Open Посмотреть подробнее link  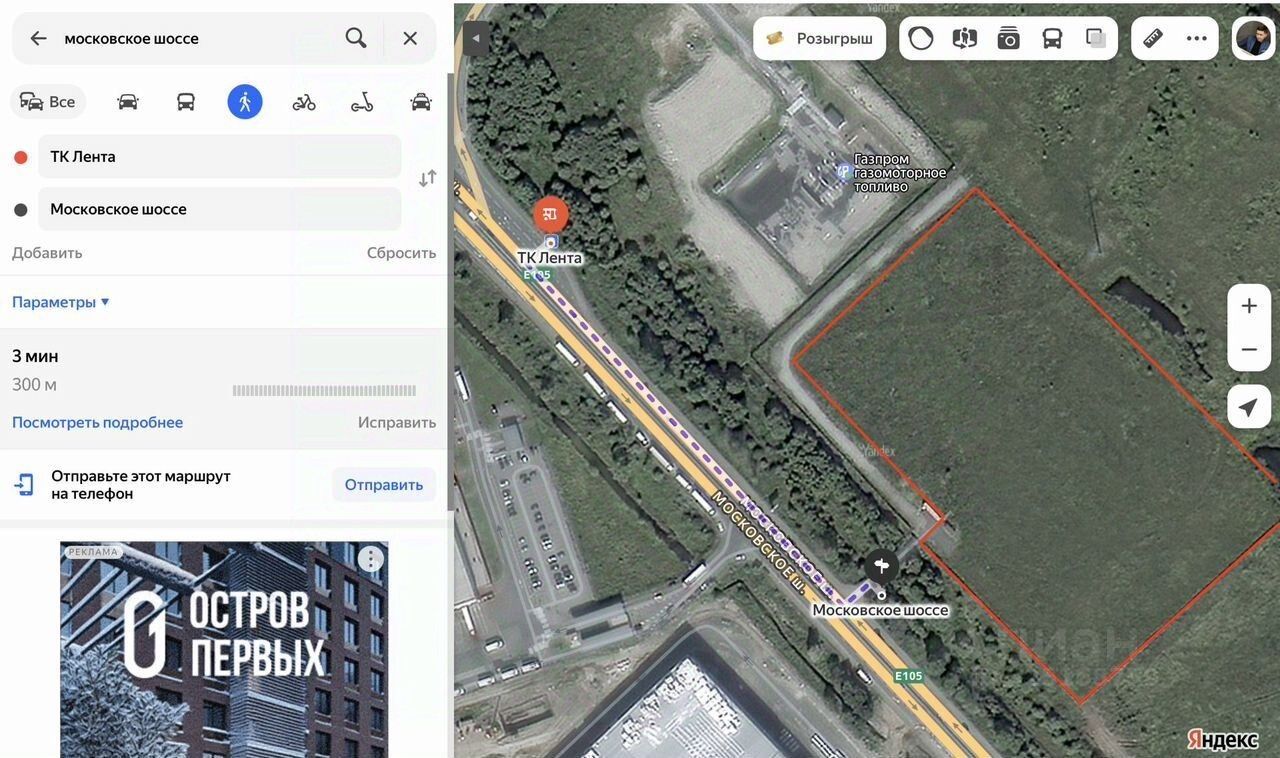[x=97, y=422]
